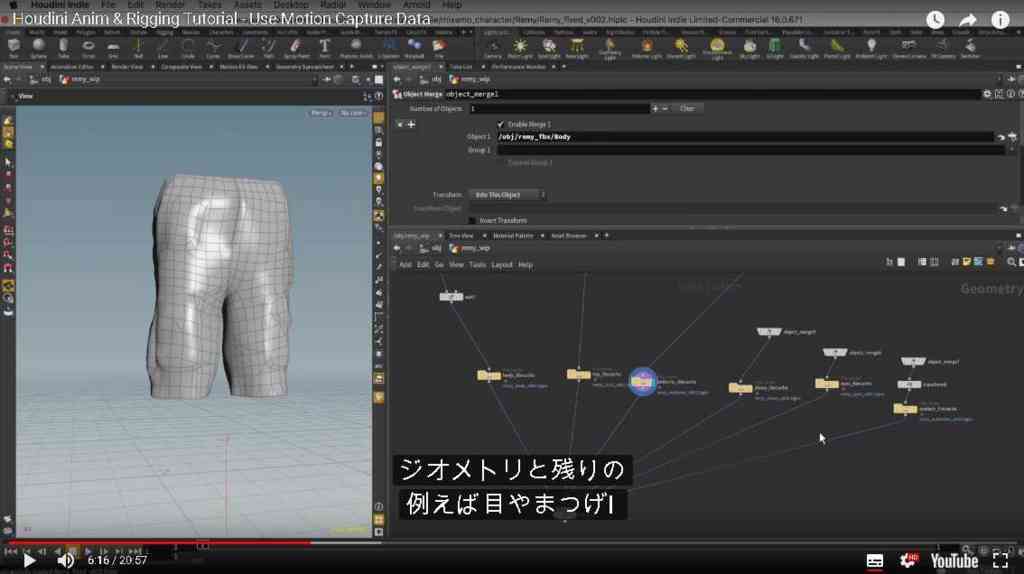Click the Share arrow icon on video
This screenshot has height=574, width=1024.
pos(968,20)
